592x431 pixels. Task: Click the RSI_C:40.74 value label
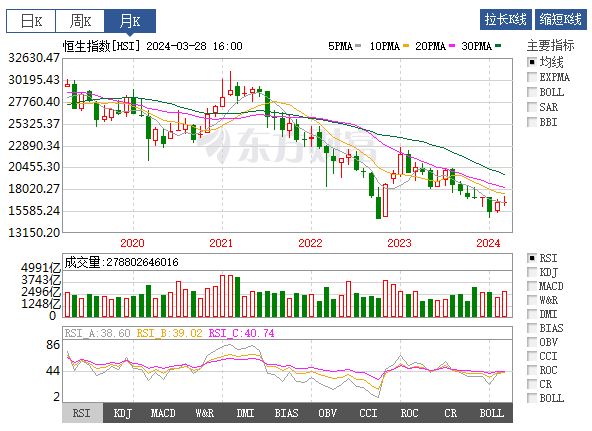coord(242,333)
